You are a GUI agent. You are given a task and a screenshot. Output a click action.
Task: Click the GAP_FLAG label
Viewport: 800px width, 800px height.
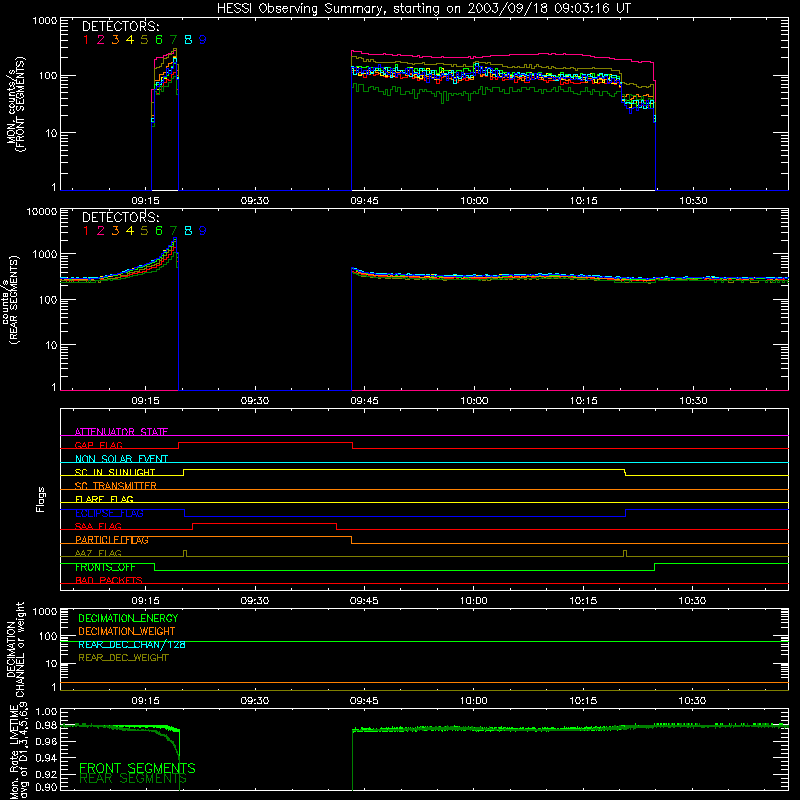98,445
